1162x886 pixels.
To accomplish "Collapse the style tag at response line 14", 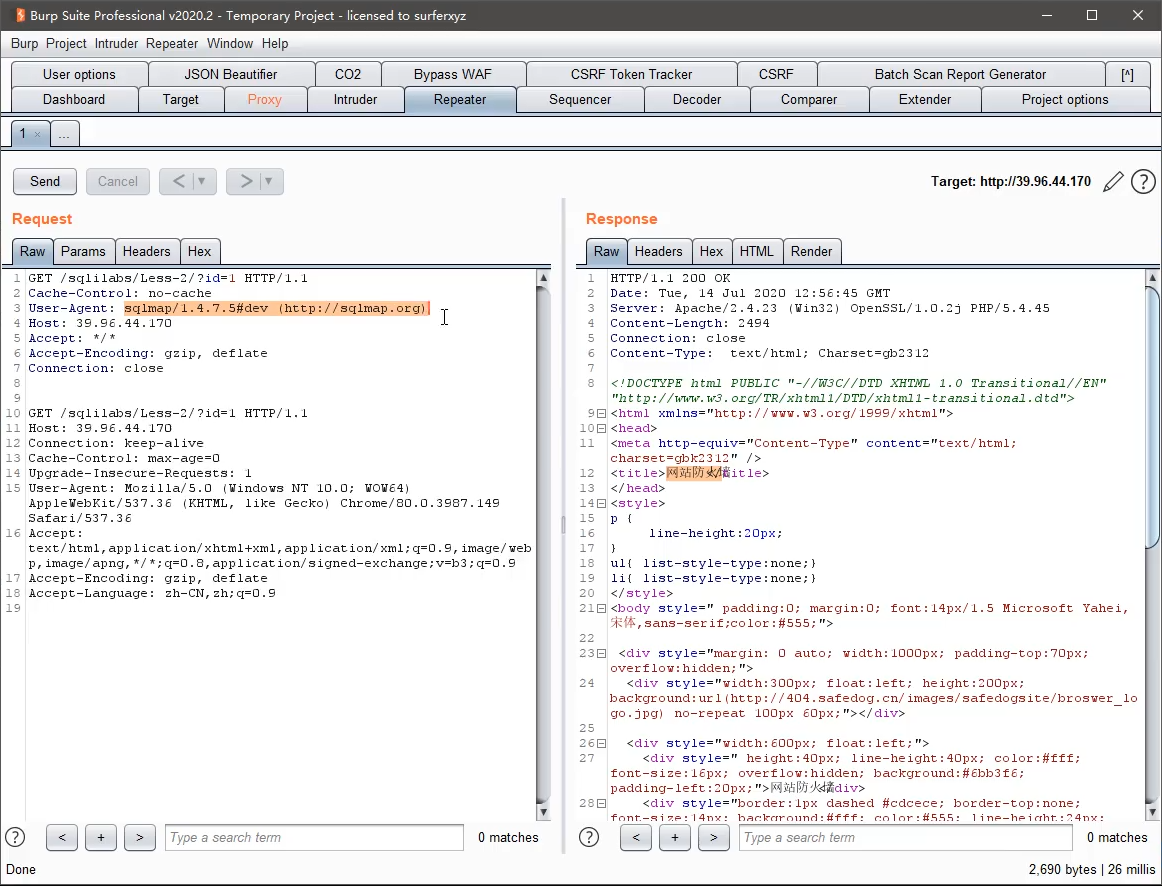I will 601,503.
